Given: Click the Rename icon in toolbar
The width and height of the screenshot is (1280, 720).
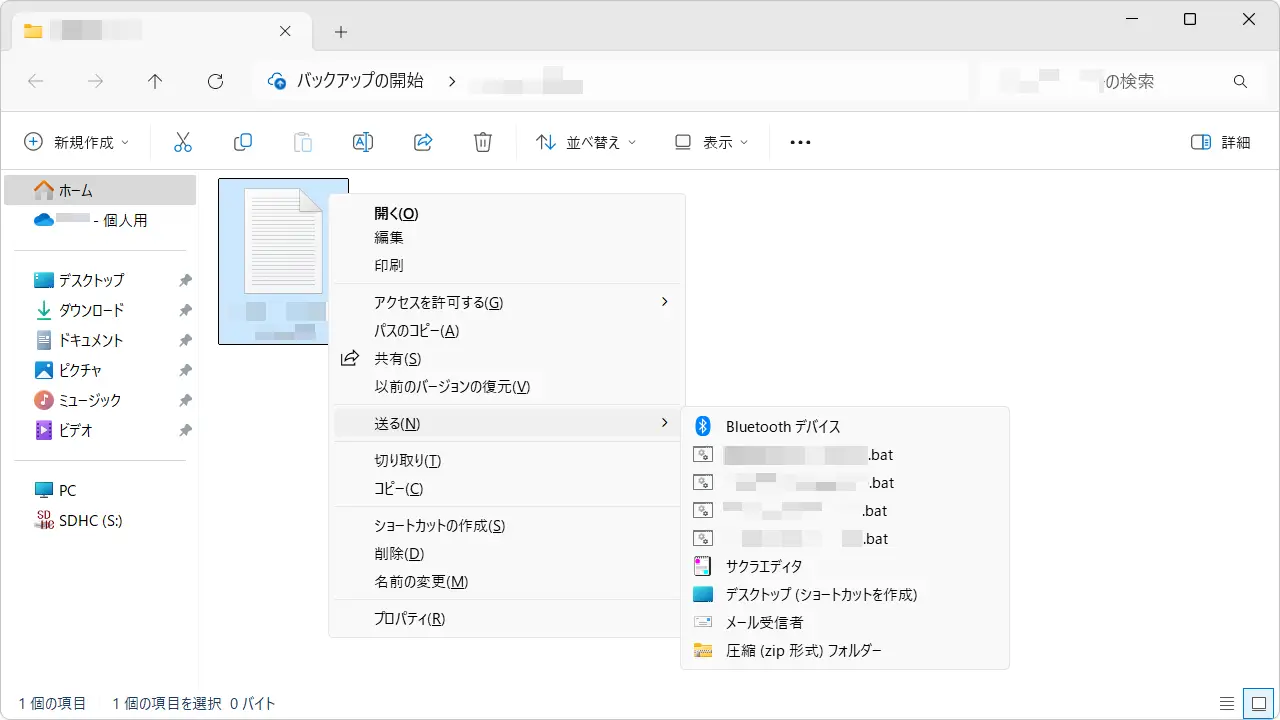Looking at the screenshot, I should click(362, 142).
